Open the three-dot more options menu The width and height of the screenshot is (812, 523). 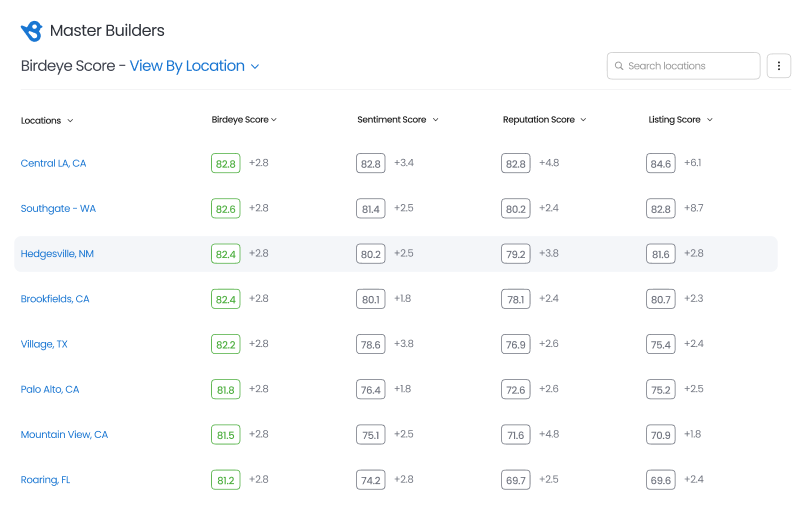(779, 66)
